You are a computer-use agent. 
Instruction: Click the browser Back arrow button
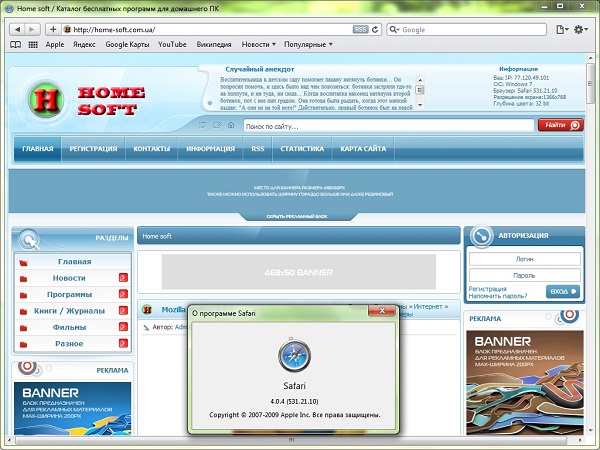click(15, 29)
